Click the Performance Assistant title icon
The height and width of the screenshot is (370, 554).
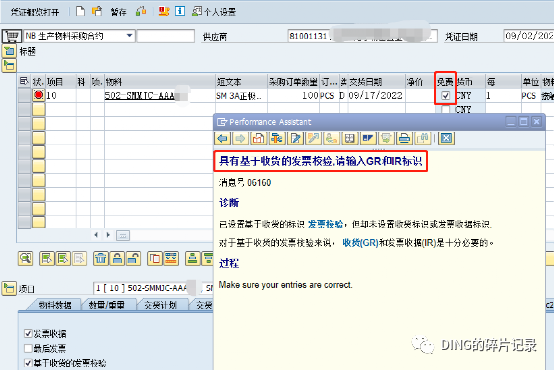(x=222, y=122)
